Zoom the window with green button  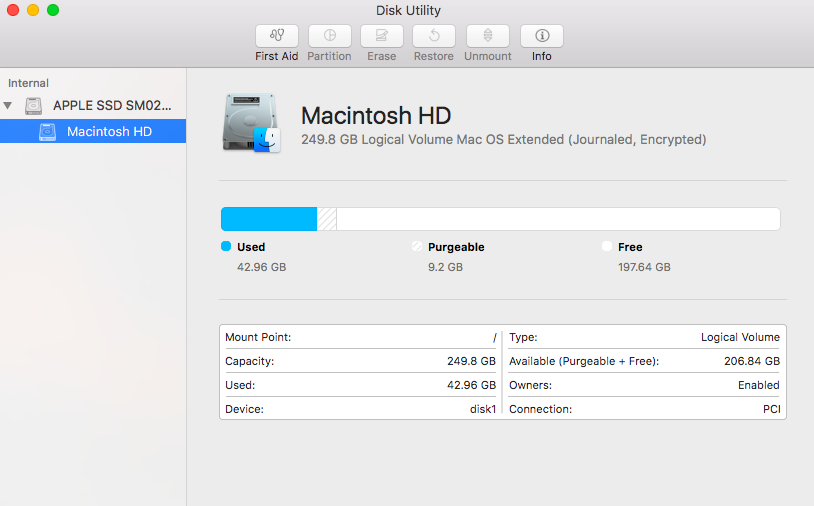point(53,10)
